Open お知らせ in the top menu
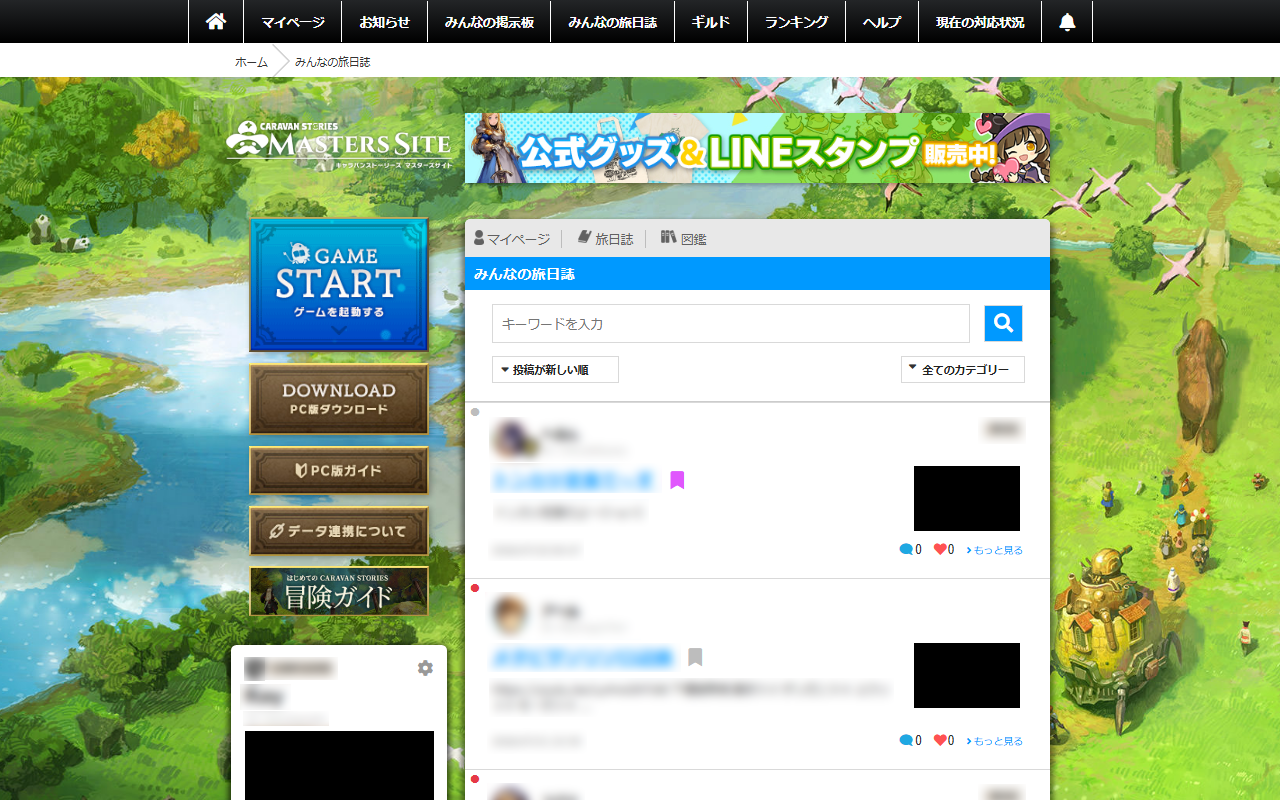The image size is (1280, 800). [385, 22]
